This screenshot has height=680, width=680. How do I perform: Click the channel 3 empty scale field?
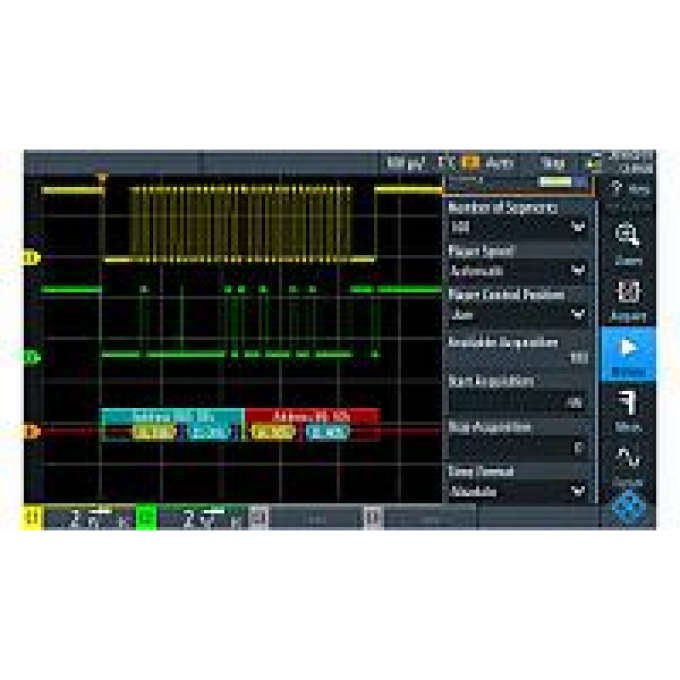point(316,519)
